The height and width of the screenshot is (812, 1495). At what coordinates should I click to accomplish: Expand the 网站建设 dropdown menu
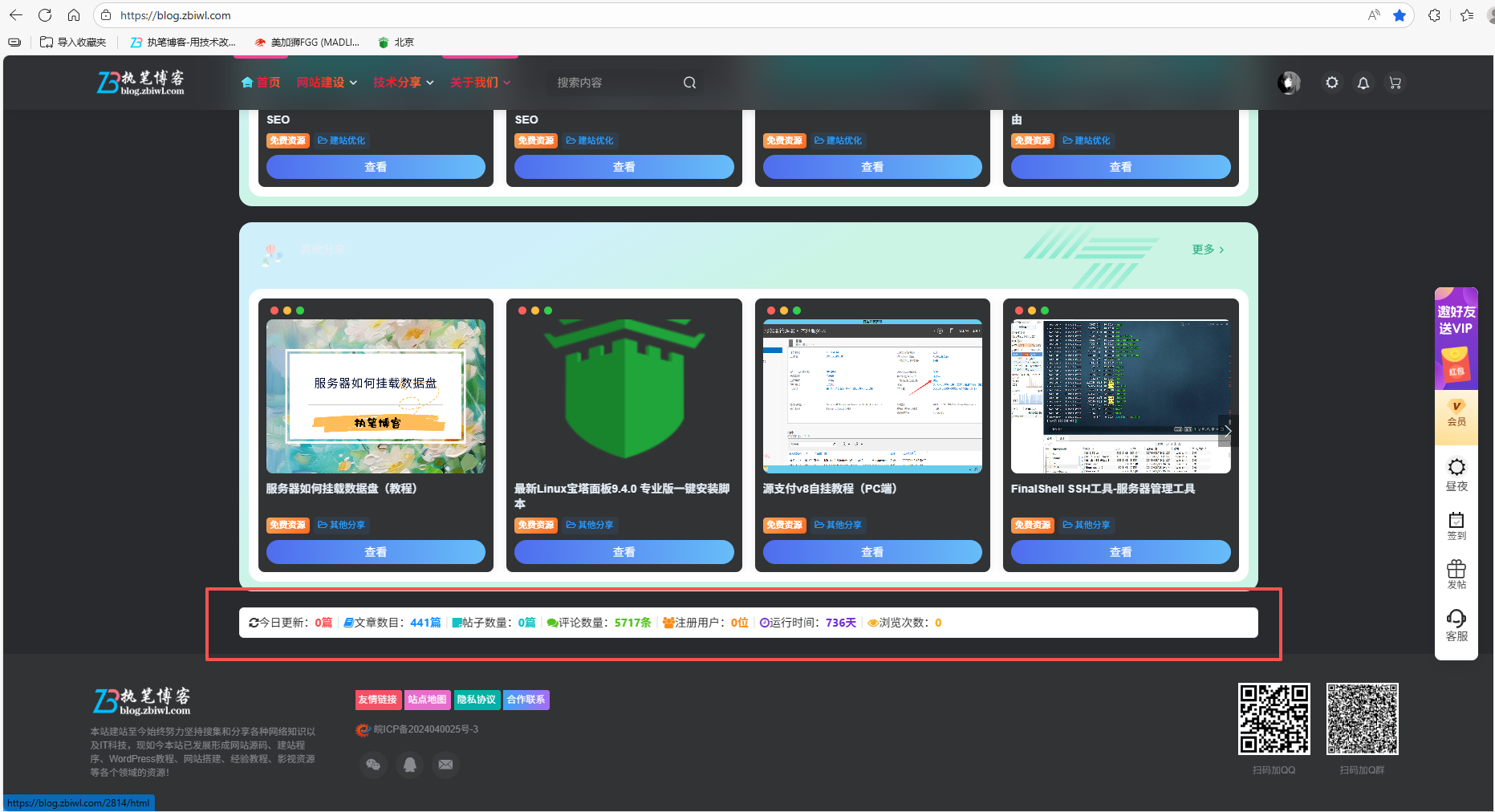click(326, 83)
